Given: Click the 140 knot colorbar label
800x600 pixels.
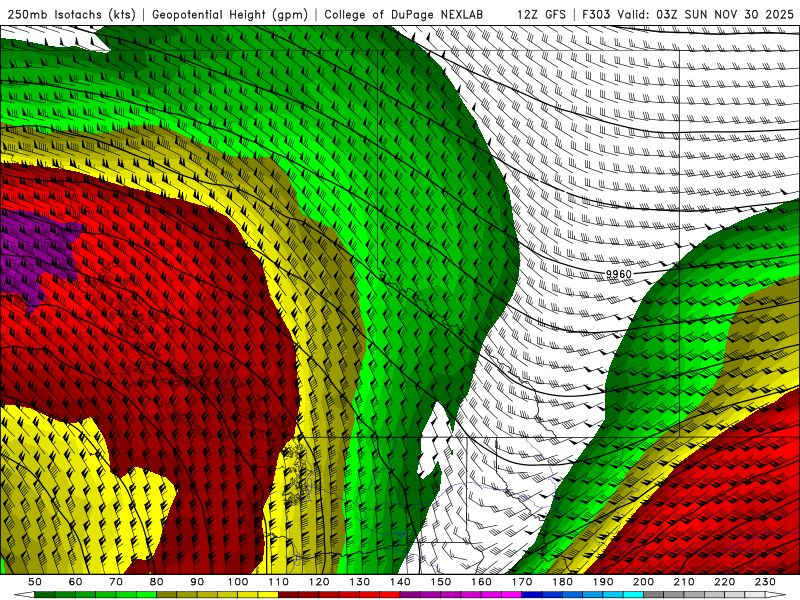Looking at the screenshot, I should click(x=400, y=582).
